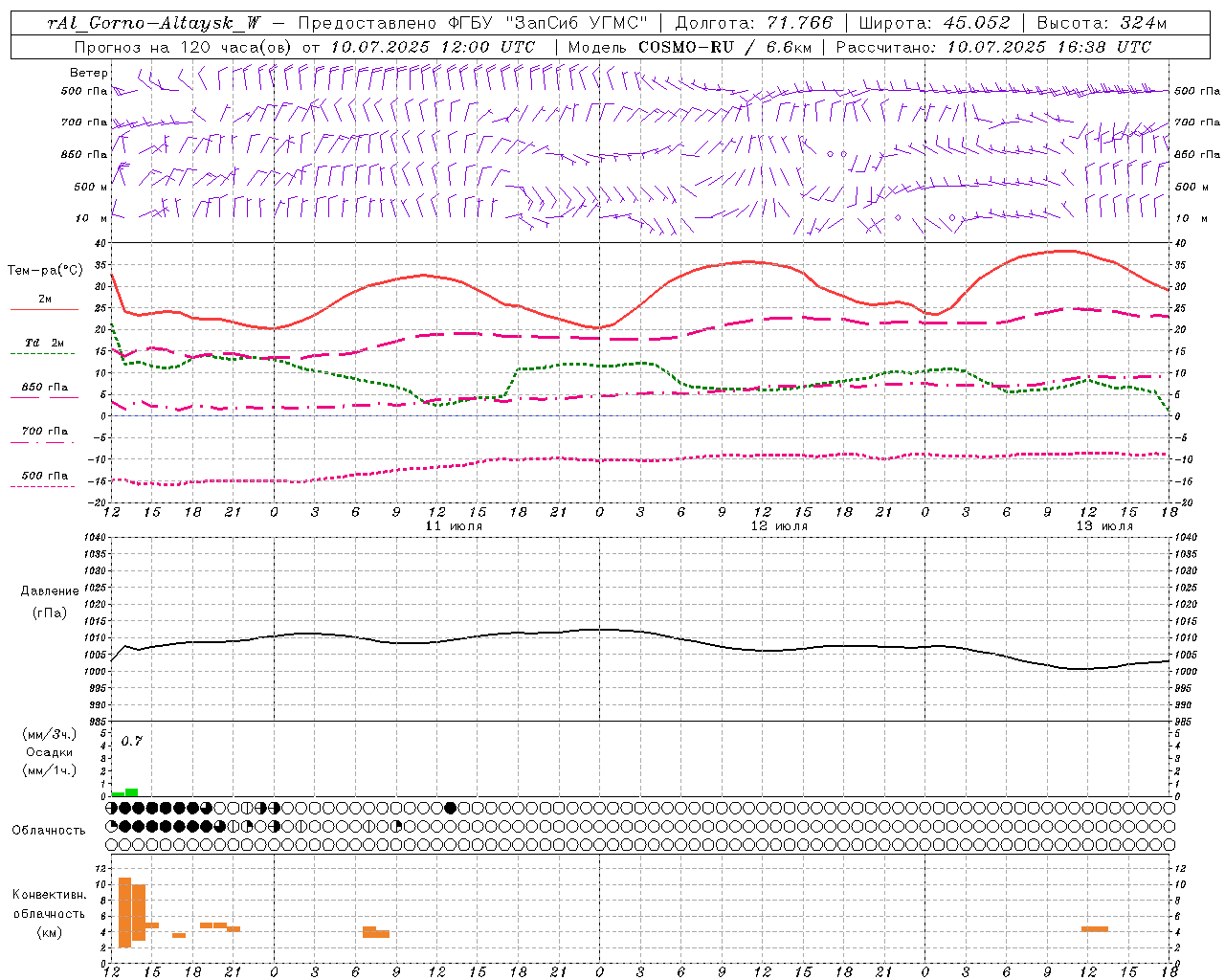This screenshot has height=980, width=1225.
Task: Click the Давление pressure label
Action: coord(50,591)
